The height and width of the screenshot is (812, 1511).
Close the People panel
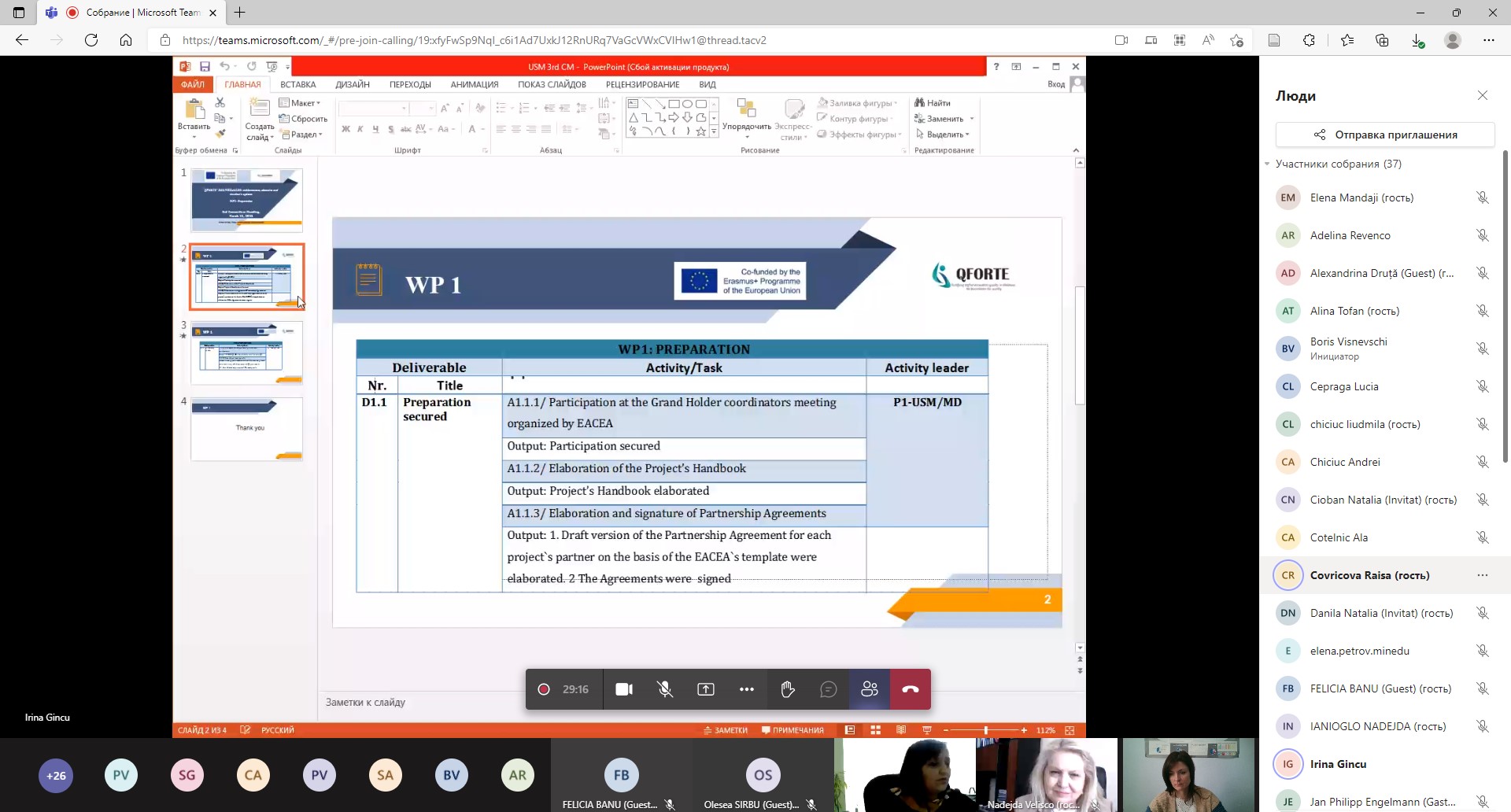point(1482,95)
